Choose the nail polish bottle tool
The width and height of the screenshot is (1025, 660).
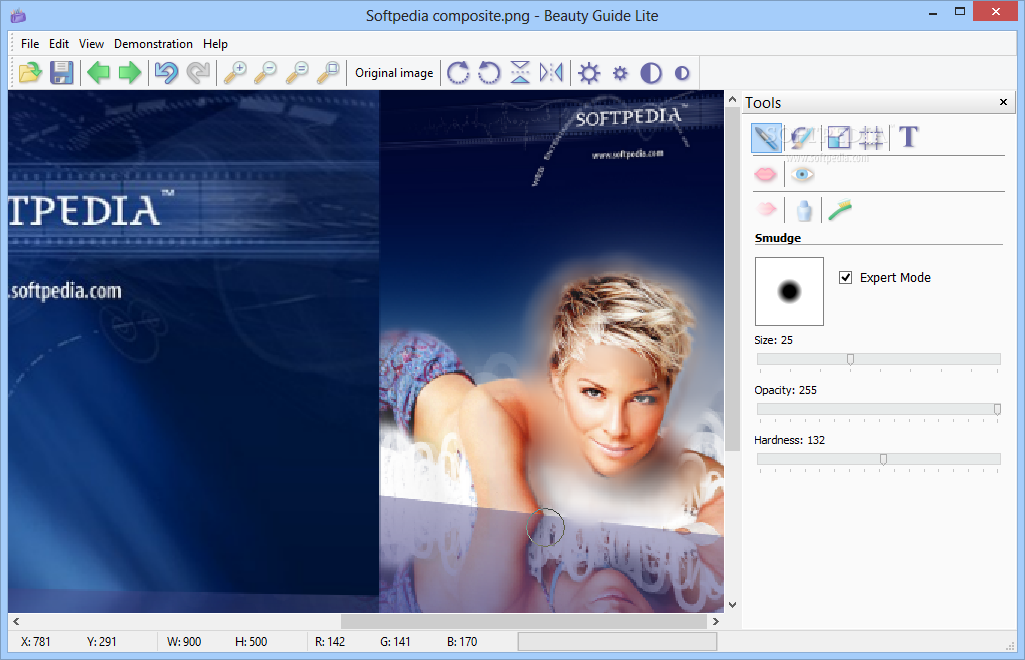point(803,210)
